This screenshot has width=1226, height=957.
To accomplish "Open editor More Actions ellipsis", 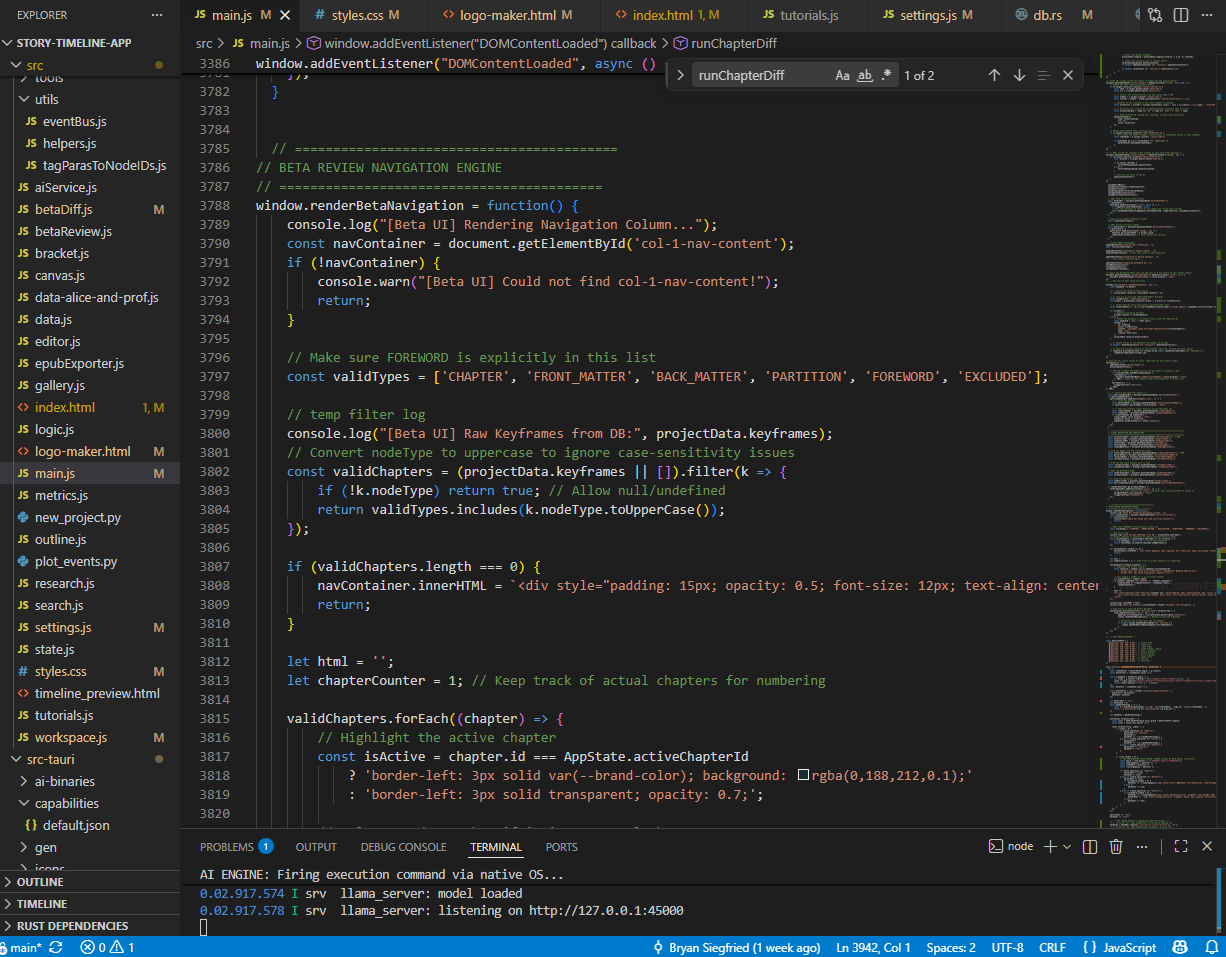I will pyautogui.click(x=1207, y=15).
